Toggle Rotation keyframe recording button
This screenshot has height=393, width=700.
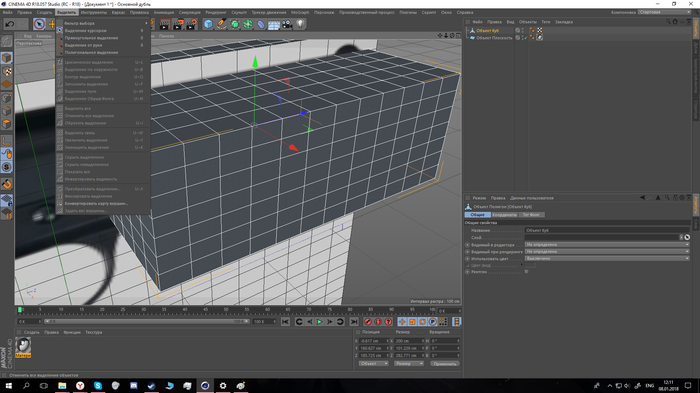(x=422, y=322)
